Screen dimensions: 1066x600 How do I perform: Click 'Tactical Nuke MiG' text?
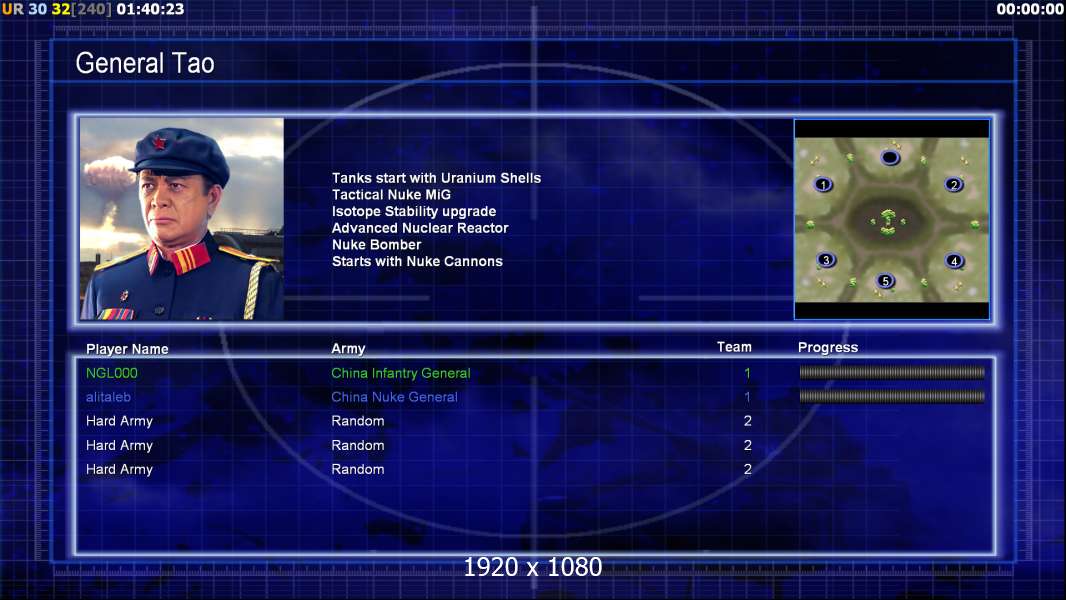391,194
